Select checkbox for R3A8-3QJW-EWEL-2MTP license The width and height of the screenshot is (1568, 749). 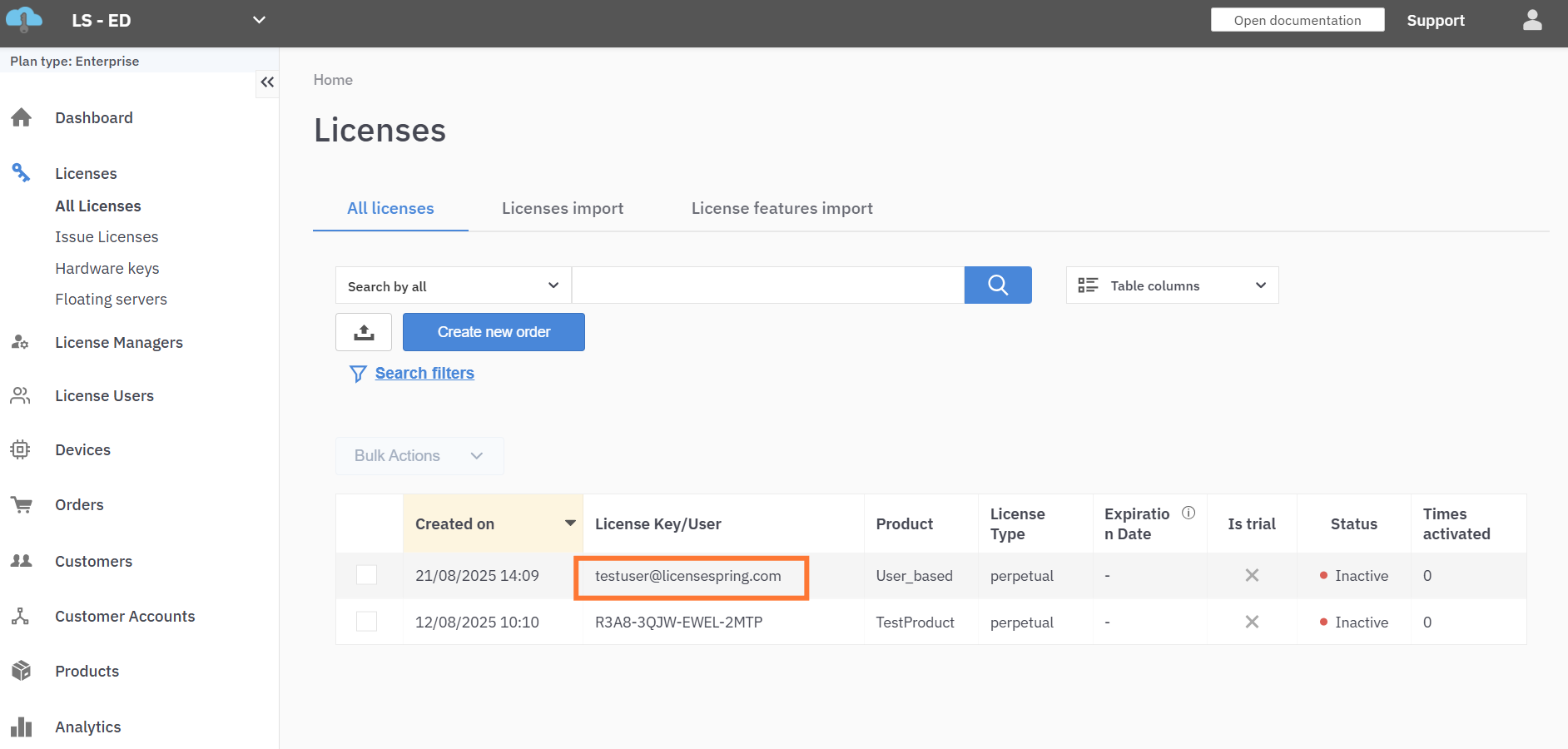click(x=366, y=622)
